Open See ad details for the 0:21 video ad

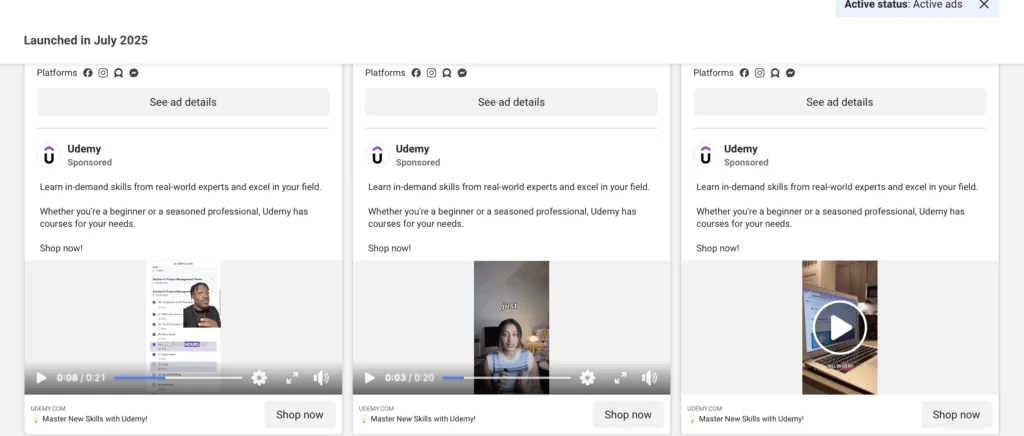tap(183, 102)
